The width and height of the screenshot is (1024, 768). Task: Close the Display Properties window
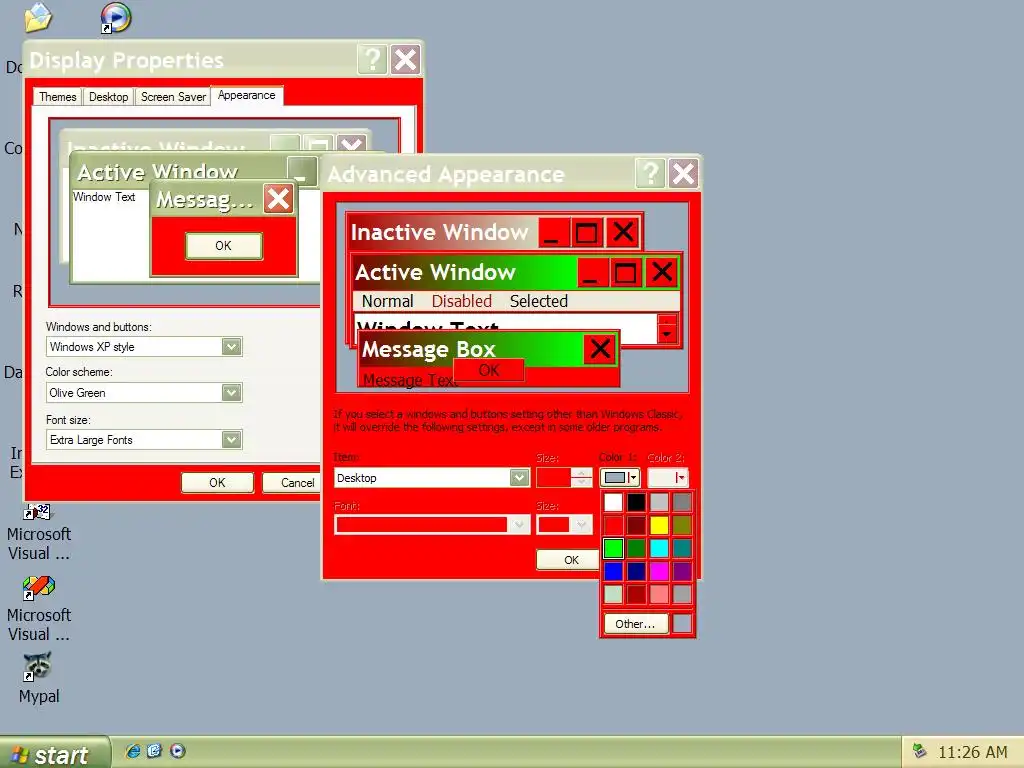(406, 59)
